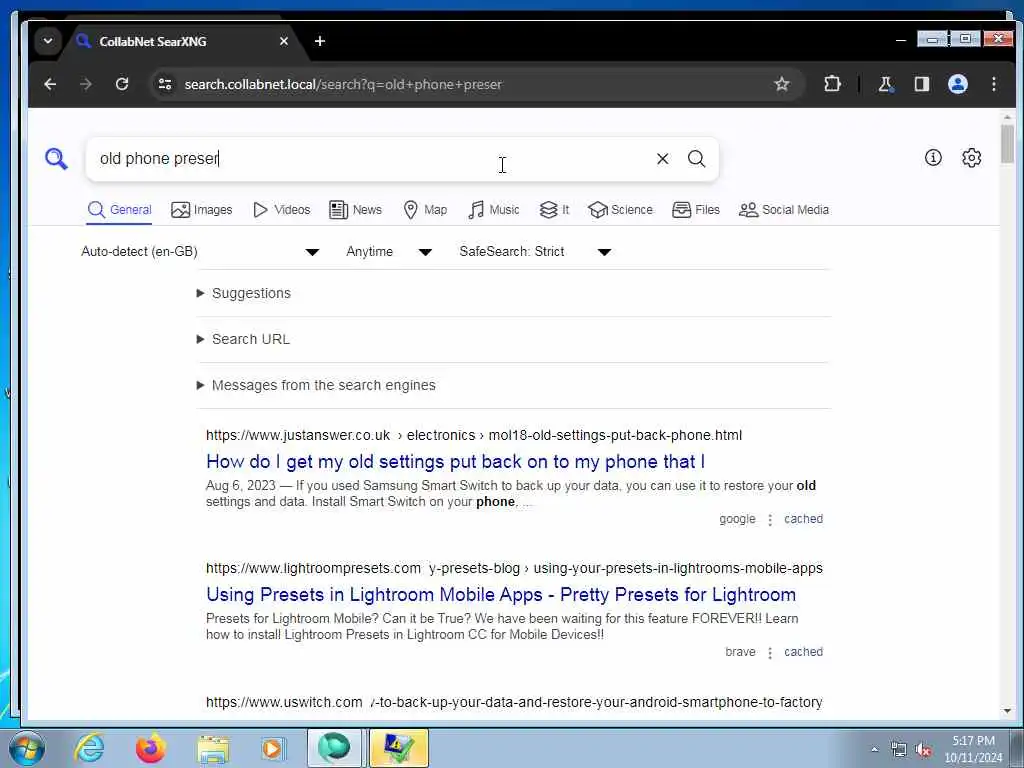Click the network tray icon
Screen dimensions: 1024x768
899,750
